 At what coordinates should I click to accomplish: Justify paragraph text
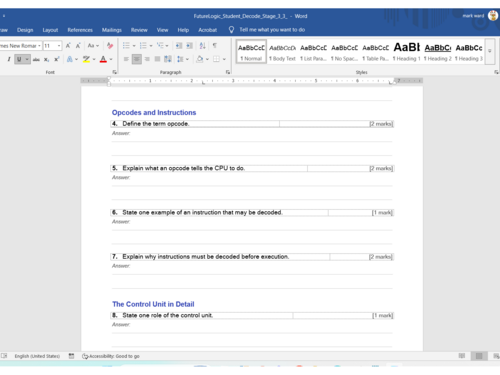pos(157,59)
